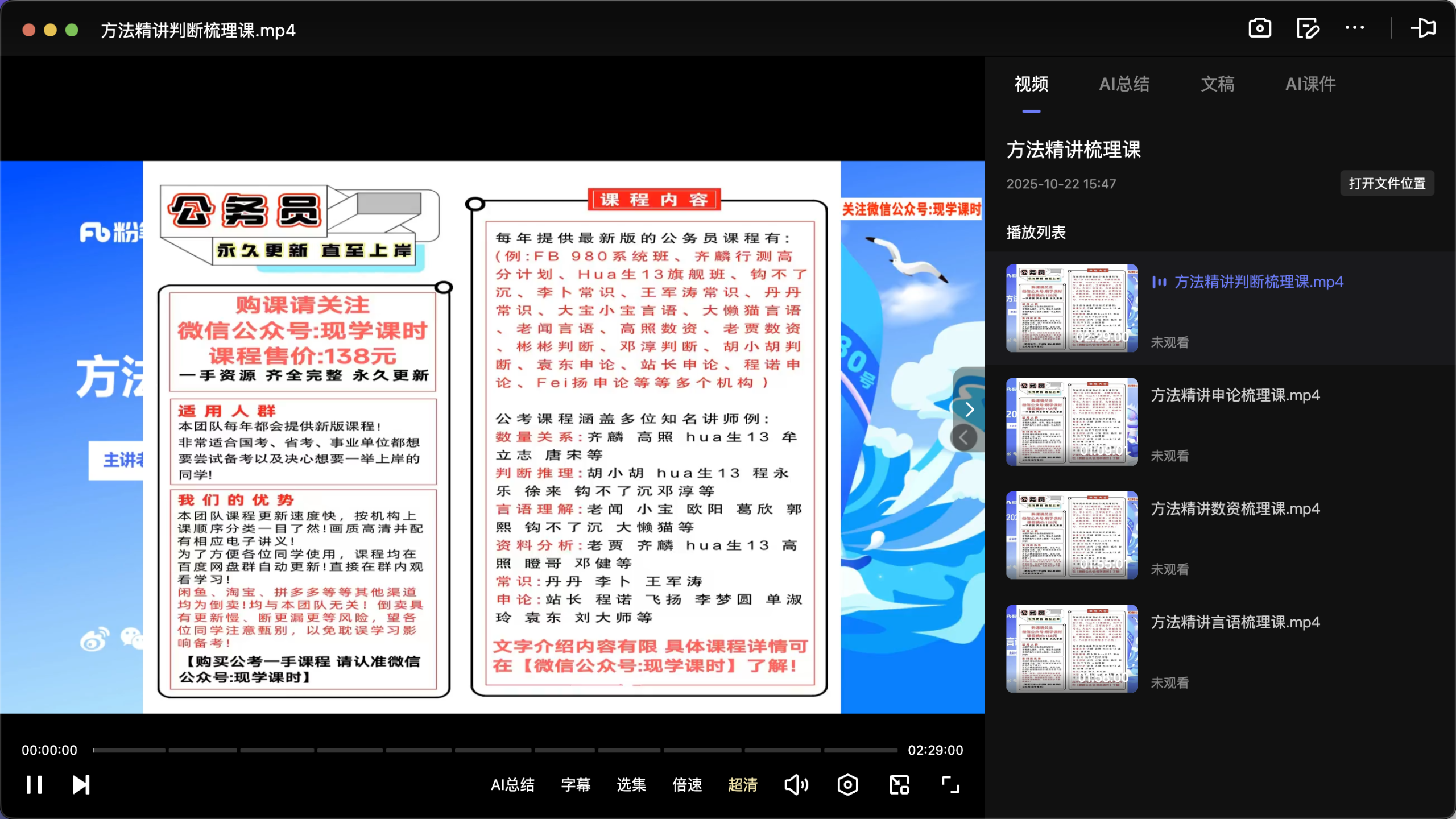Open the 超清 quality selector
Screen dimensions: 1456x819
click(x=742, y=785)
